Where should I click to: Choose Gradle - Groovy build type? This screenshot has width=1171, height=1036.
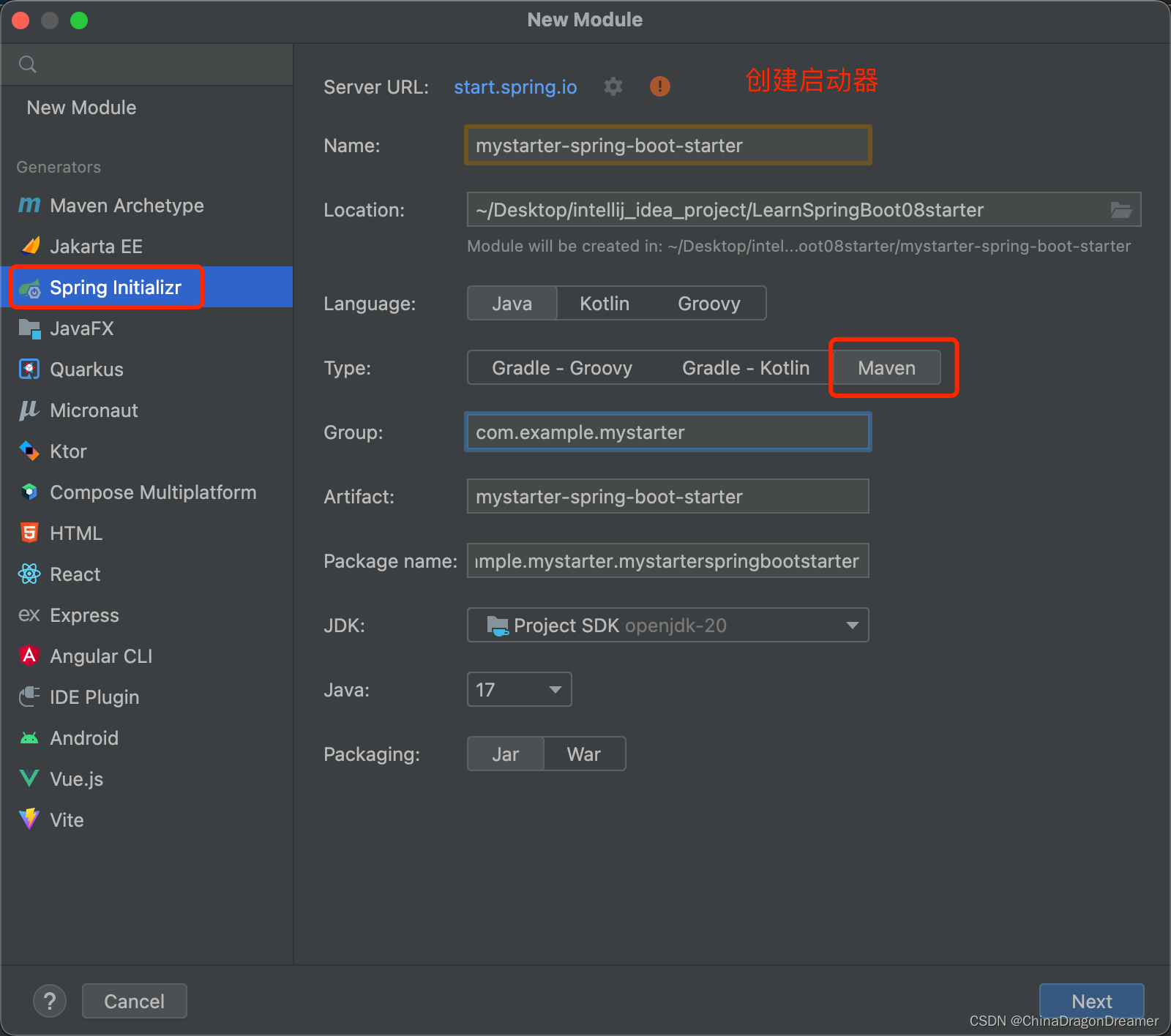(x=562, y=367)
